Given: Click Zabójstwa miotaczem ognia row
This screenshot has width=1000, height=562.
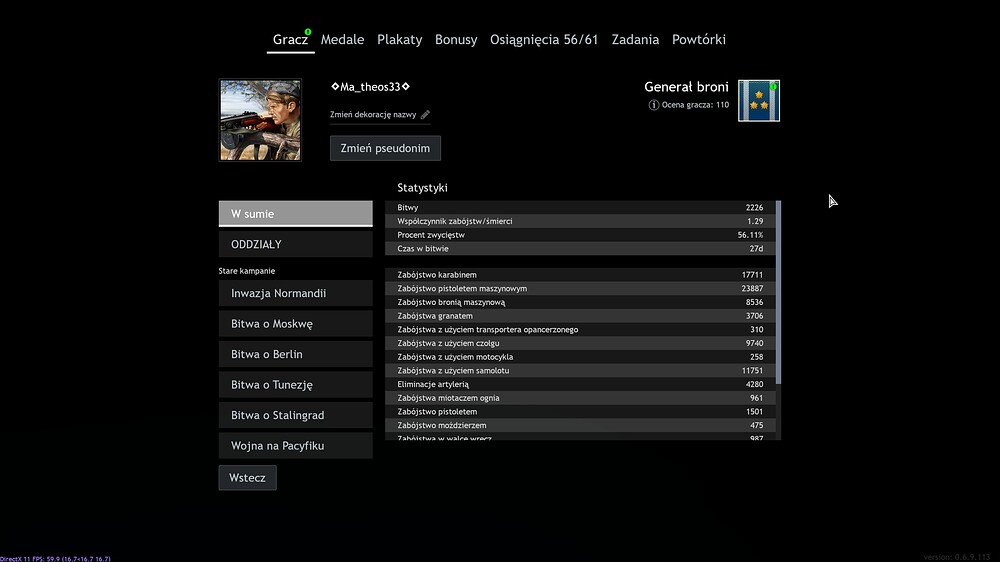Looking at the screenshot, I should click(x=580, y=398).
